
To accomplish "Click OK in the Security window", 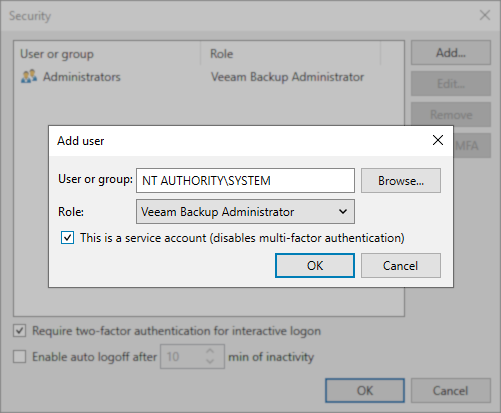I will click(x=365, y=390).
